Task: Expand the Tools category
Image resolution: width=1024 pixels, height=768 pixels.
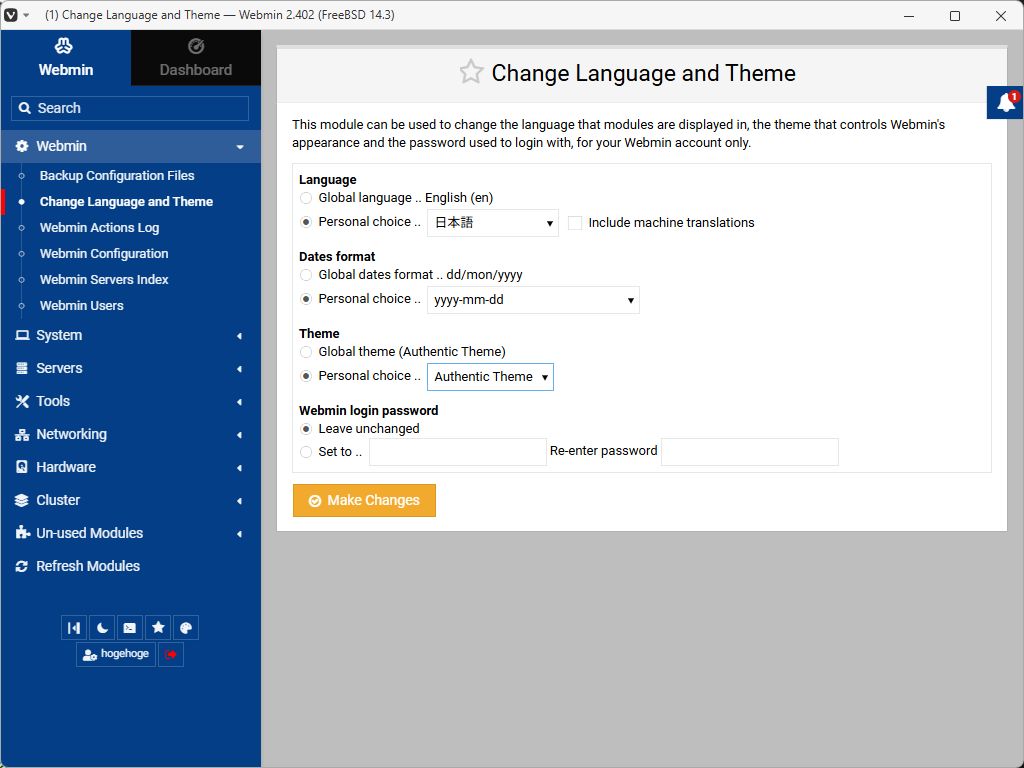Action: pos(131,402)
